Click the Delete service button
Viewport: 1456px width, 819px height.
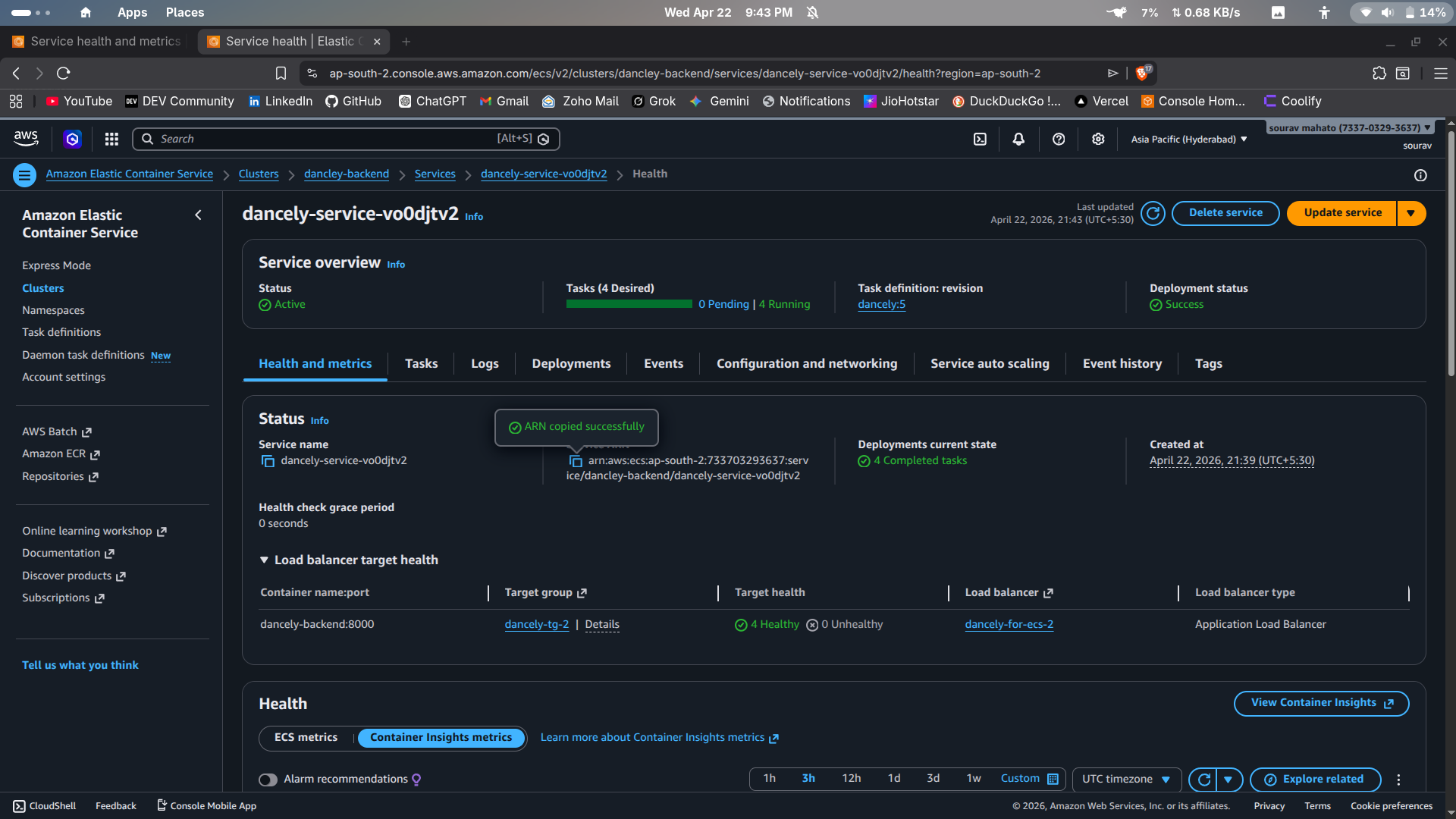click(1225, 213)
